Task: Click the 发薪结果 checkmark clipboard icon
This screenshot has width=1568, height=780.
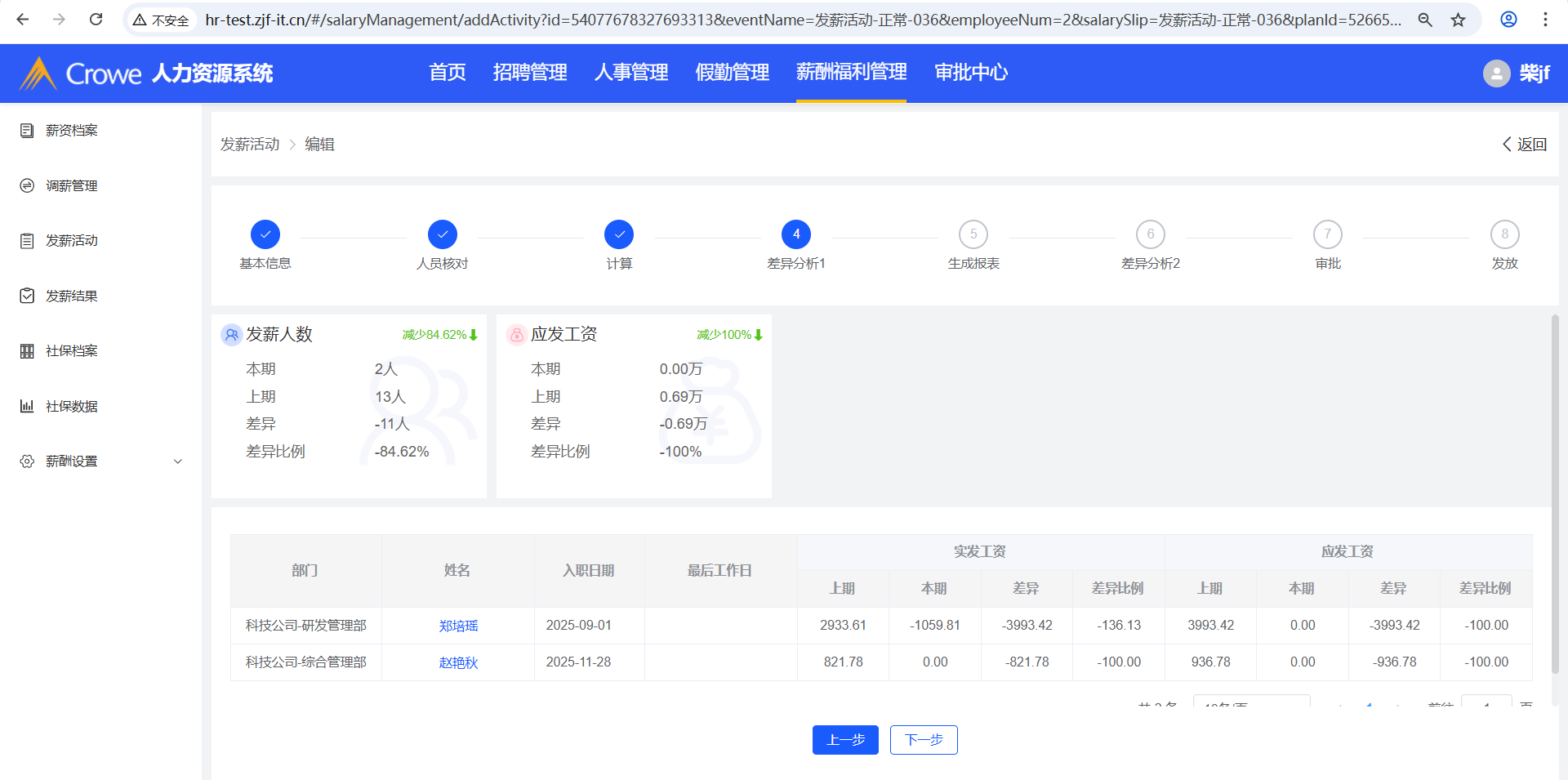Action: click(x=27, y=296)
